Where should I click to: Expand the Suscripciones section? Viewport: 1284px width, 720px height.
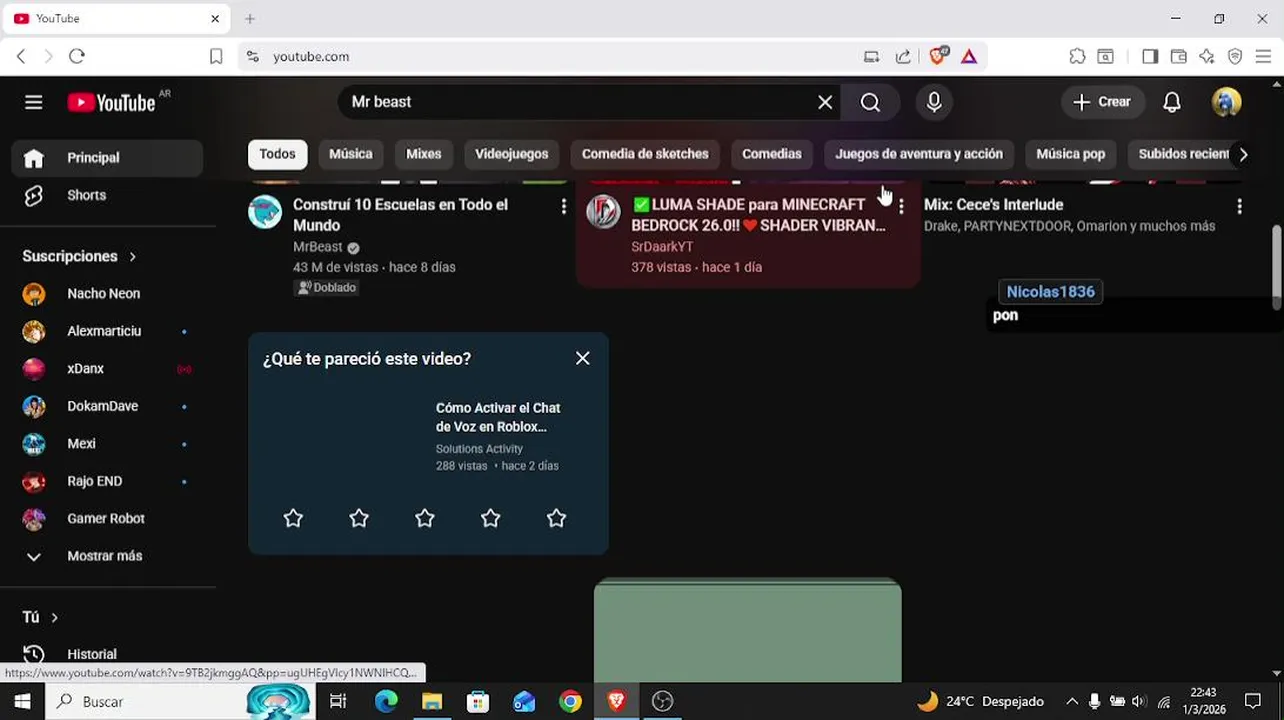[80, 256]
